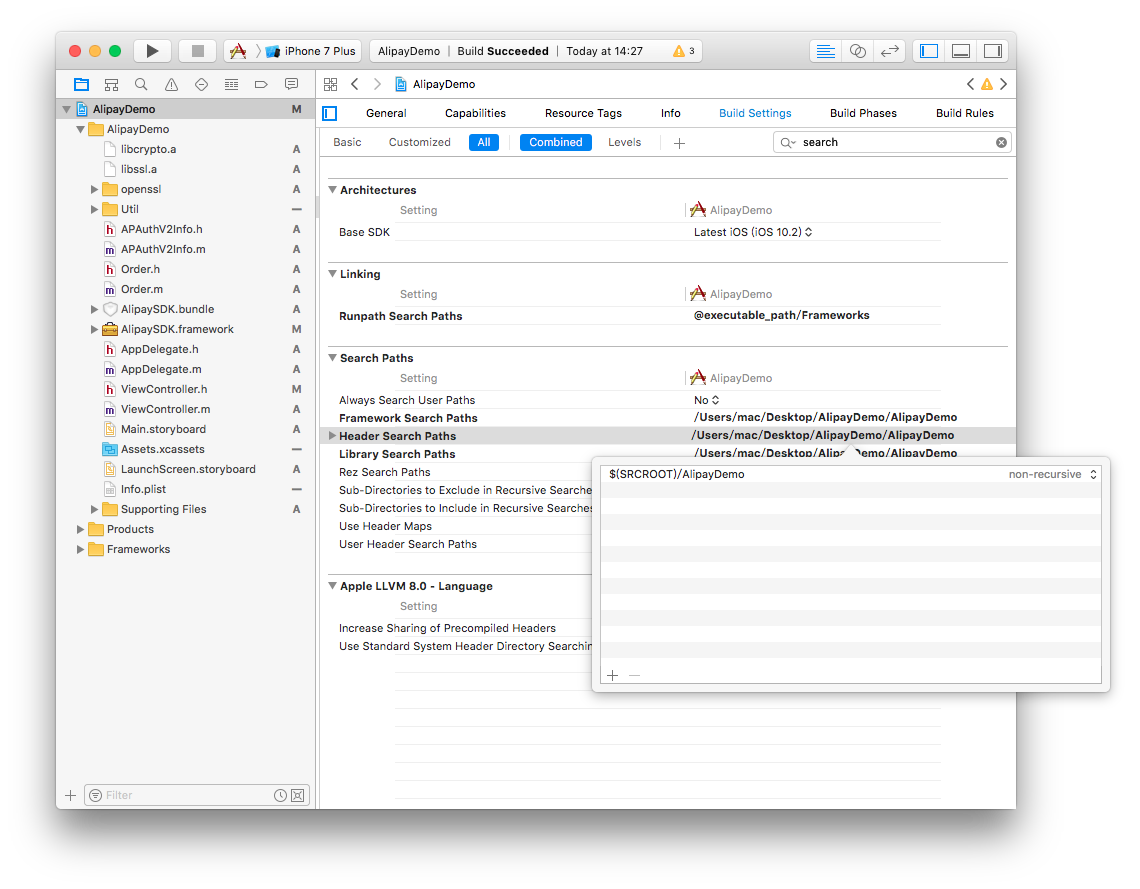The height and width of the screenshot is (889, 1140).
Task: Open the non-recursive dropdown for SRCROOT path
Action: (1052, 474)
